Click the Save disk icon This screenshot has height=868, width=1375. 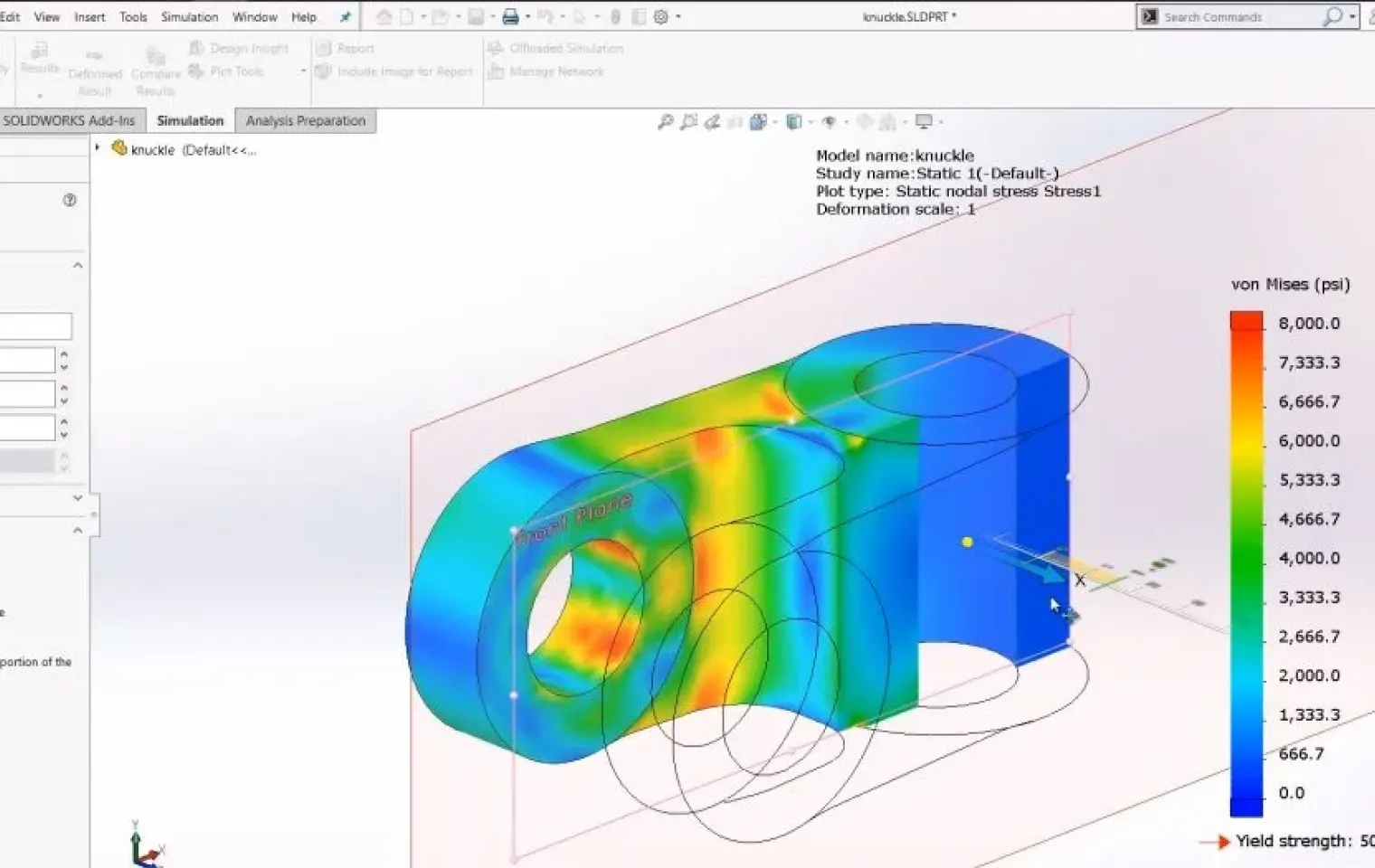click(475, 16)
